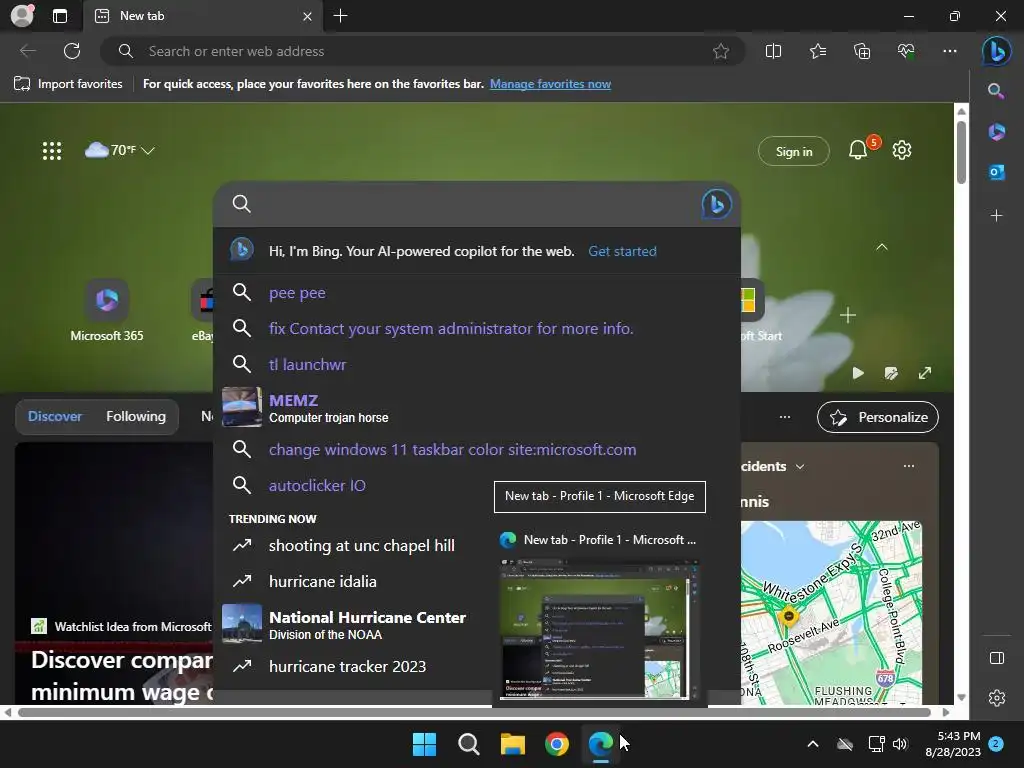The height and width of the screenshot is (768, 1024).
Task: Add a new tab with plus button
Action: pos(340,16)
